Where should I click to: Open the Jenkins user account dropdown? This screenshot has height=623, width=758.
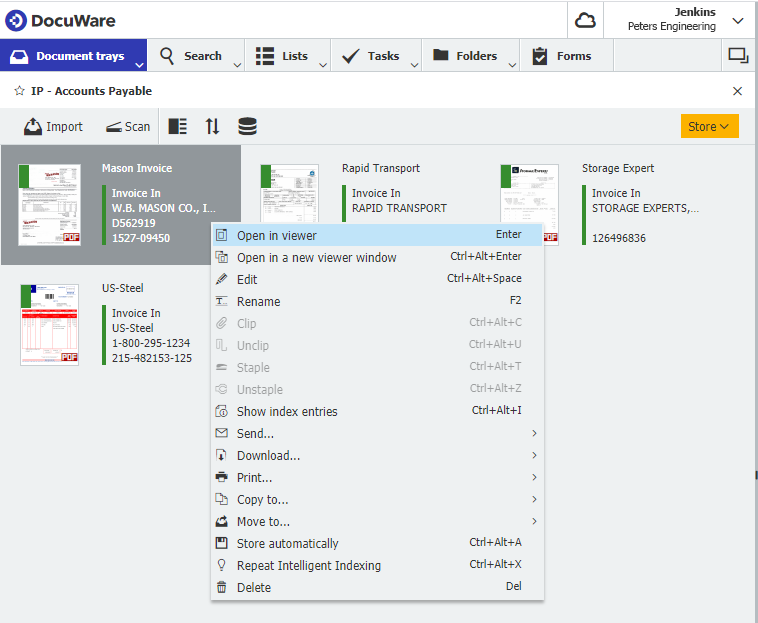point(737,20)
